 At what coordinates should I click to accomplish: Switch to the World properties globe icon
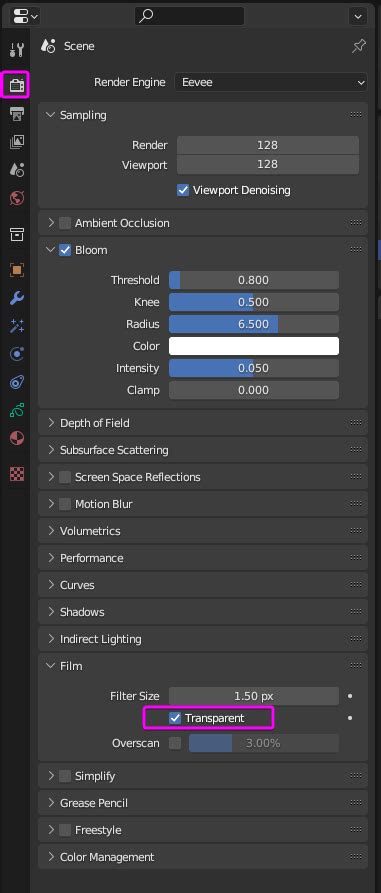pyautogui.click(x=17, y=198)
